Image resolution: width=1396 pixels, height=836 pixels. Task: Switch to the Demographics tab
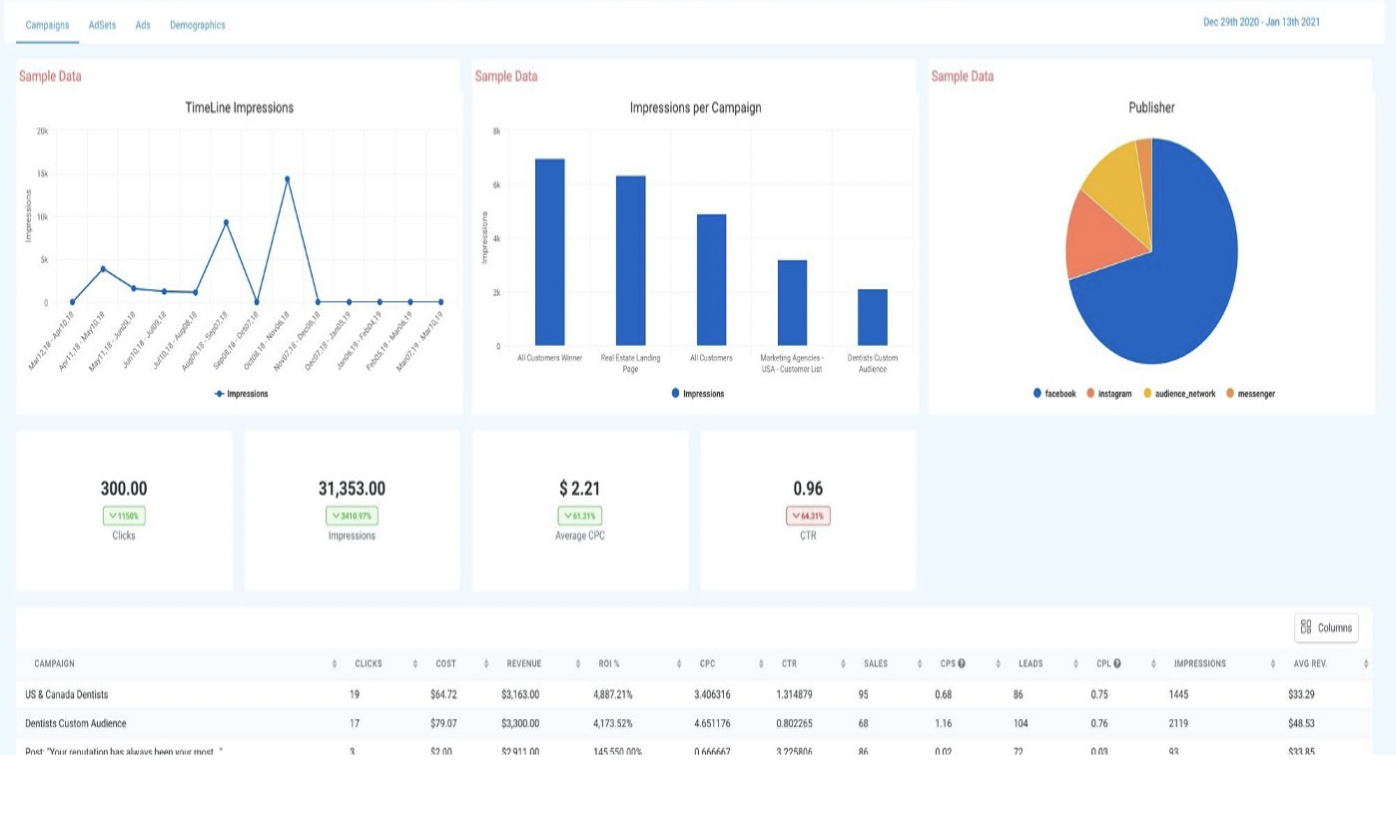pyautogui.click(x=197, y=25)
